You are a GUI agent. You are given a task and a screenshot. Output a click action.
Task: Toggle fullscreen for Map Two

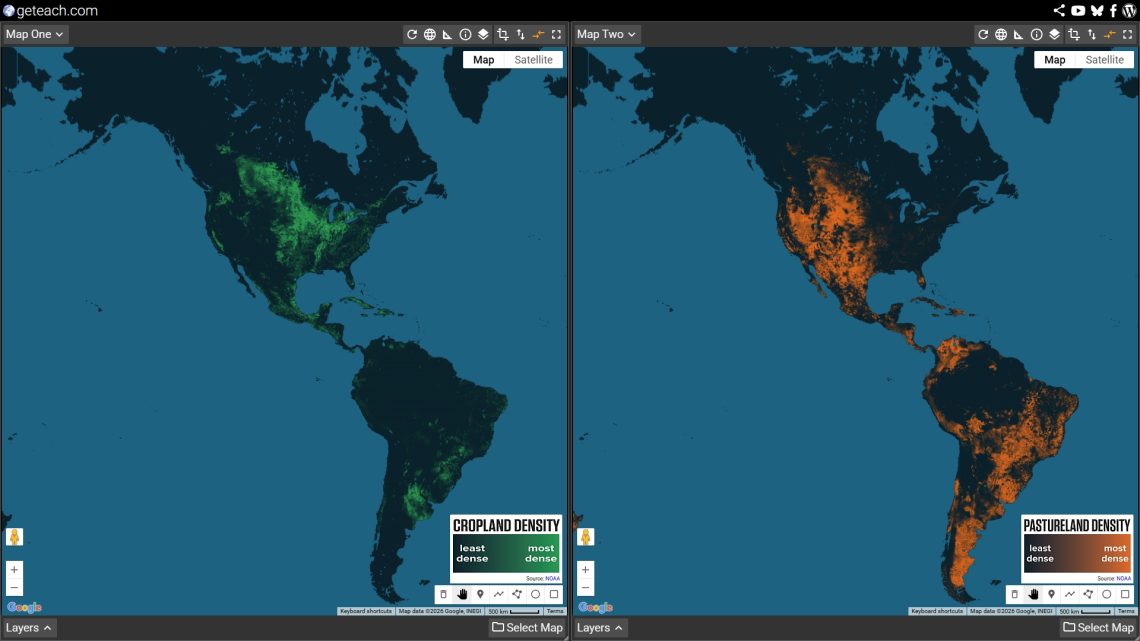[x=1128, y=34]
